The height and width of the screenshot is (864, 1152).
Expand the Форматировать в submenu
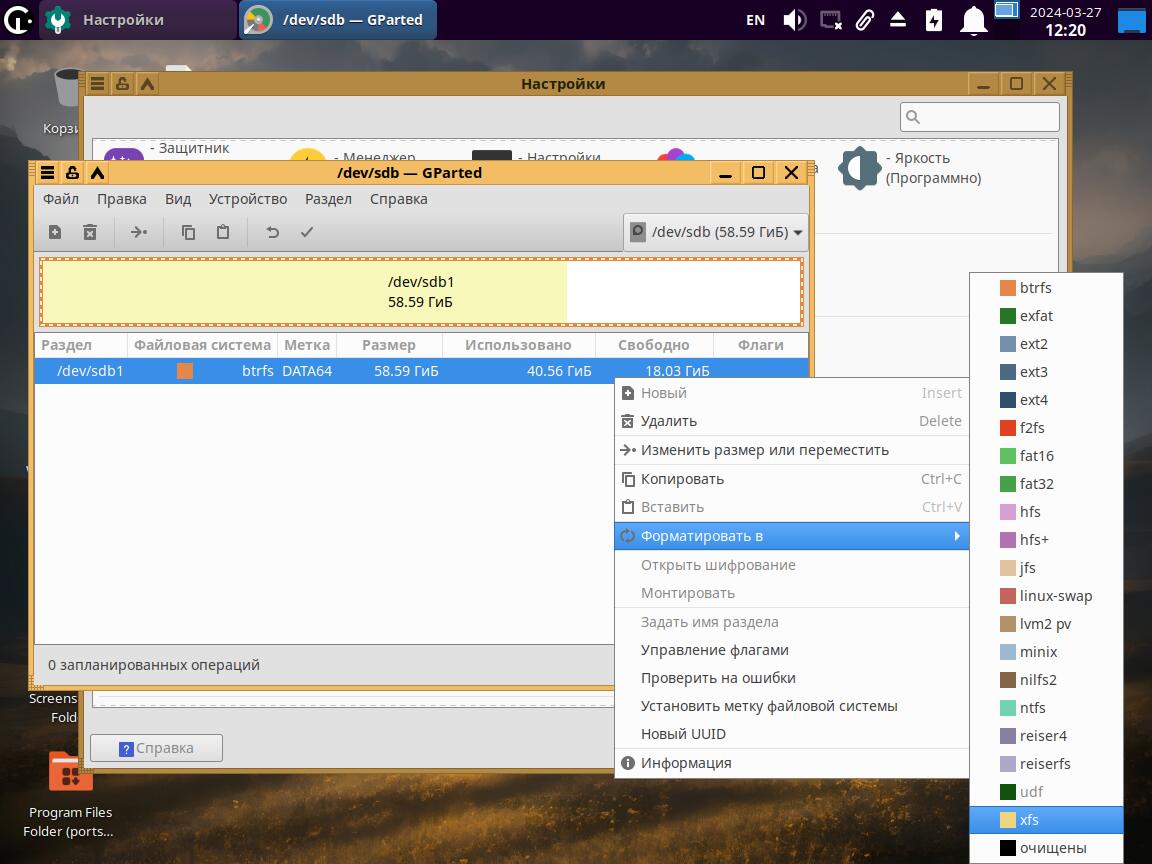click(x=791, y=536)
